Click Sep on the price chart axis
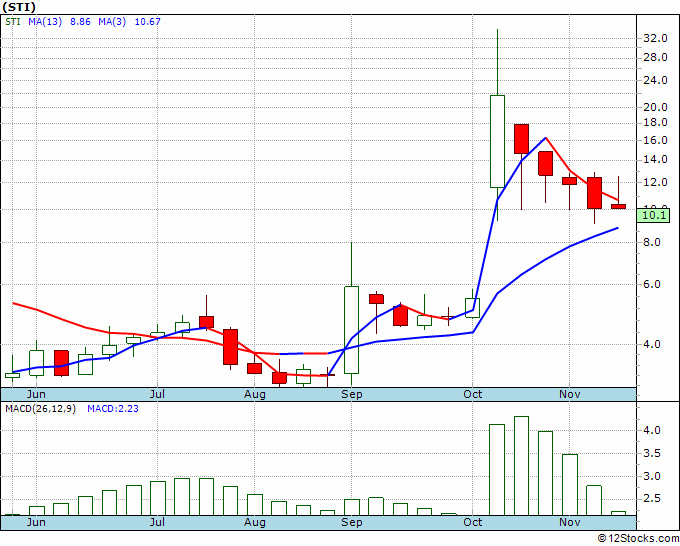The height and width of the screenshot is (546, 680). pos(351,394)
